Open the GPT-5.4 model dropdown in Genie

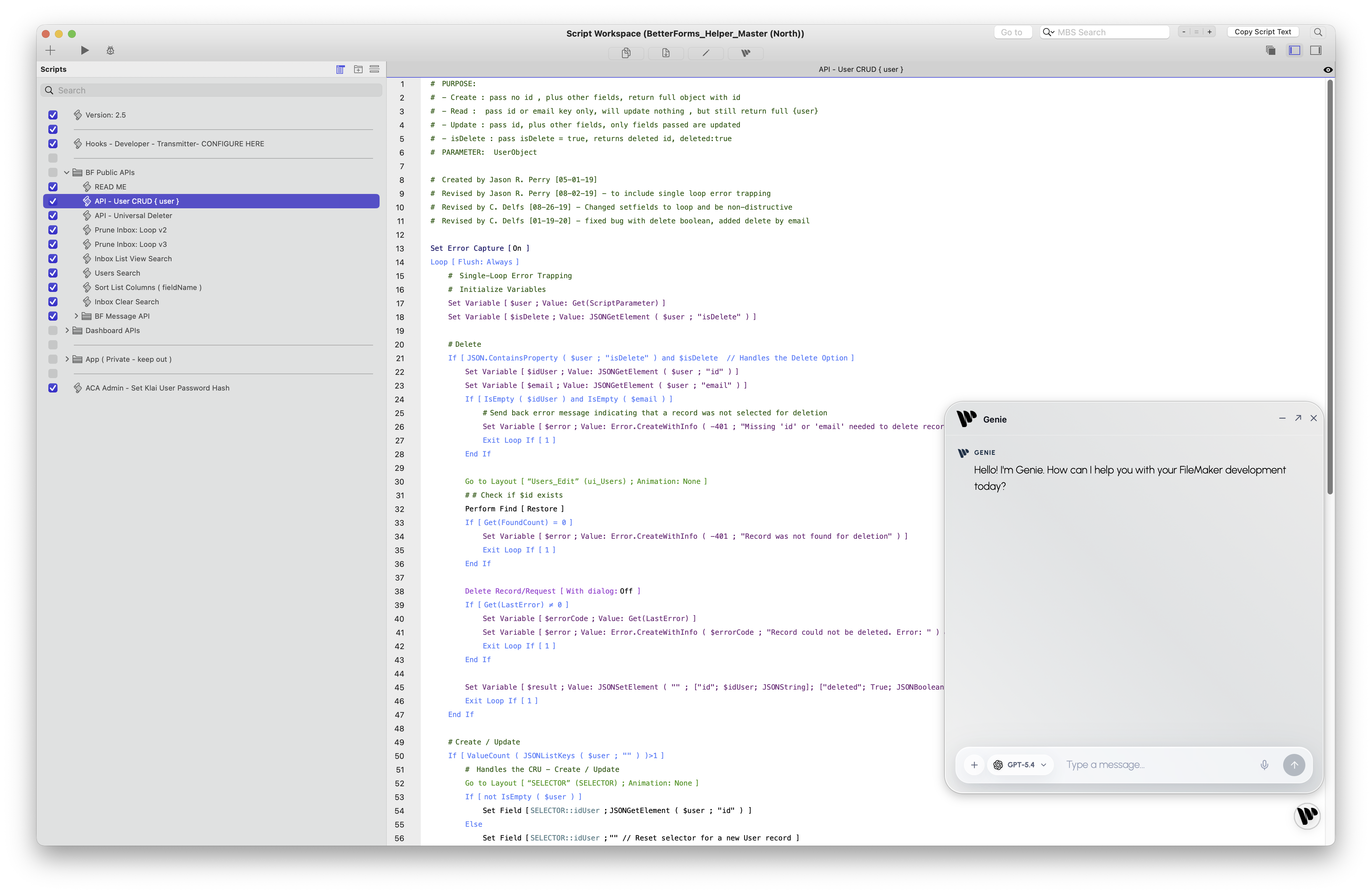pos(1021,766)
